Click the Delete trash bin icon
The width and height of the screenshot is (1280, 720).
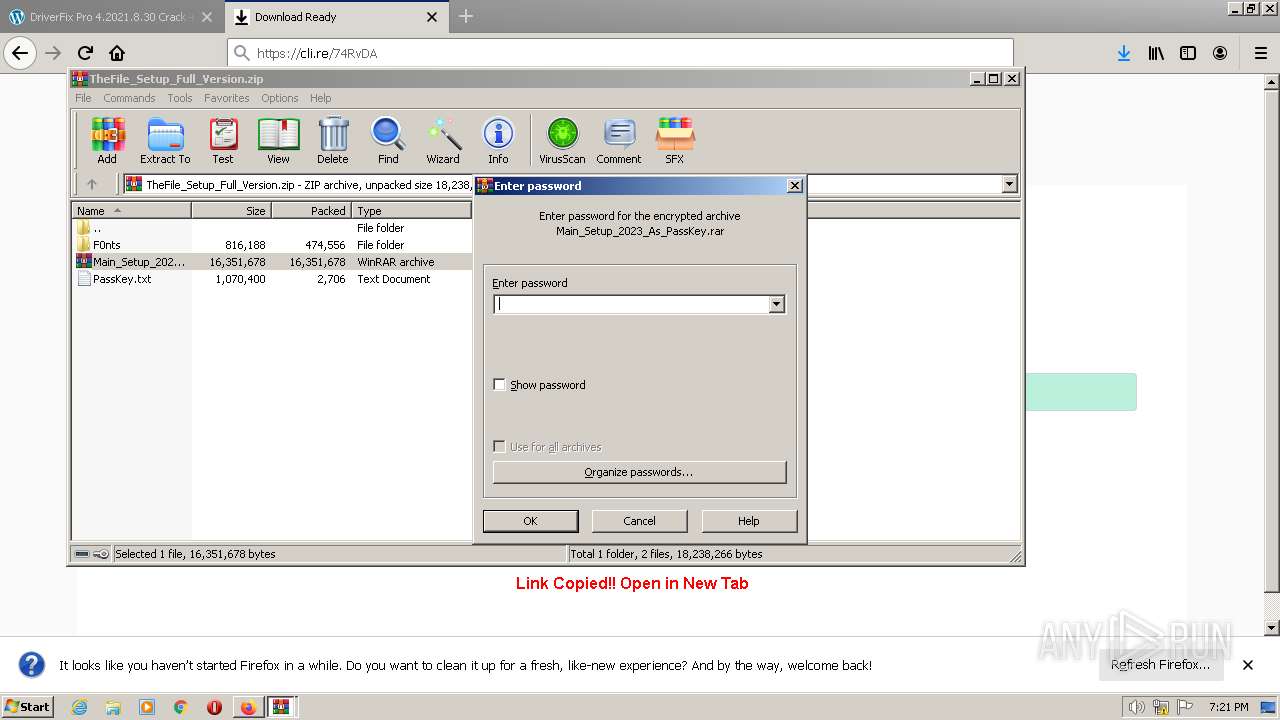(333, 140)
